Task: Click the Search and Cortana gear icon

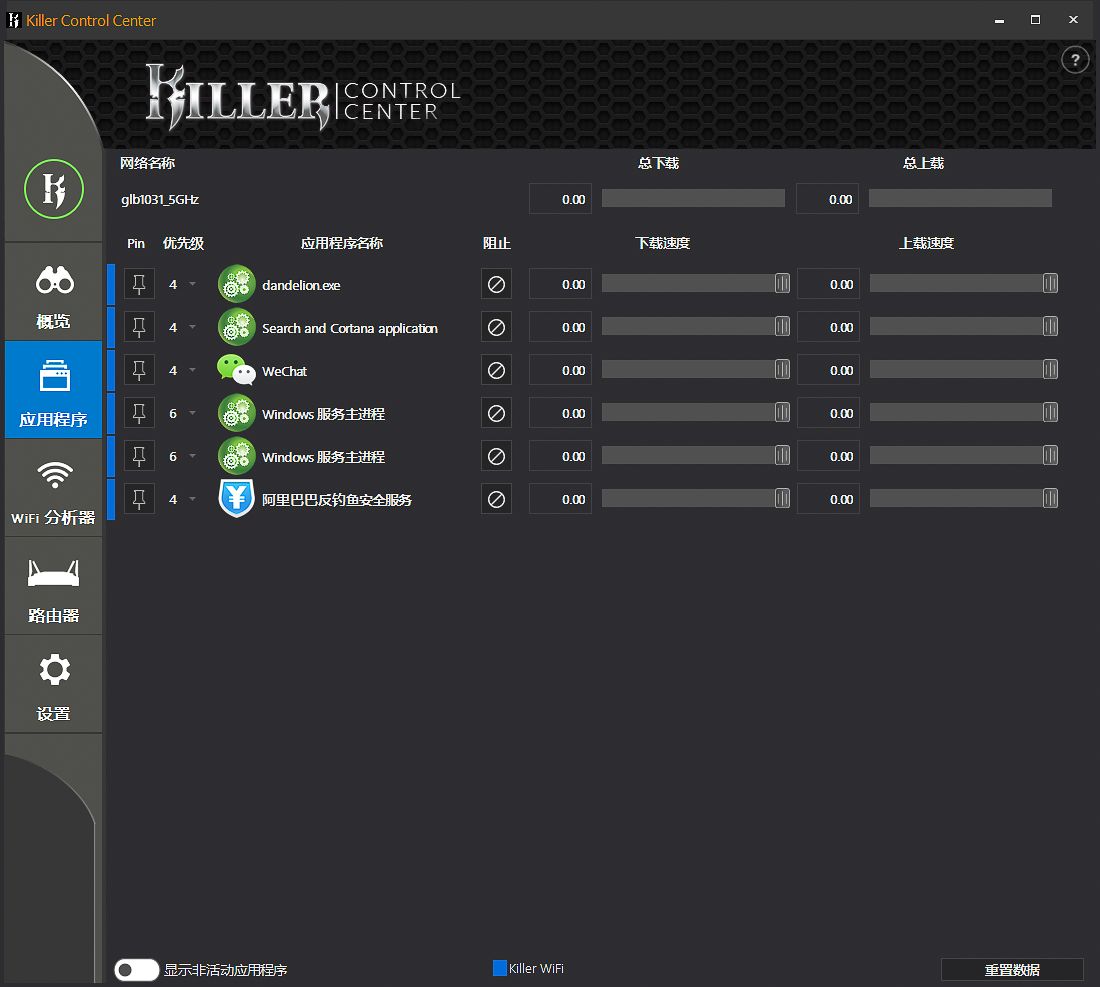Action: 236,328
